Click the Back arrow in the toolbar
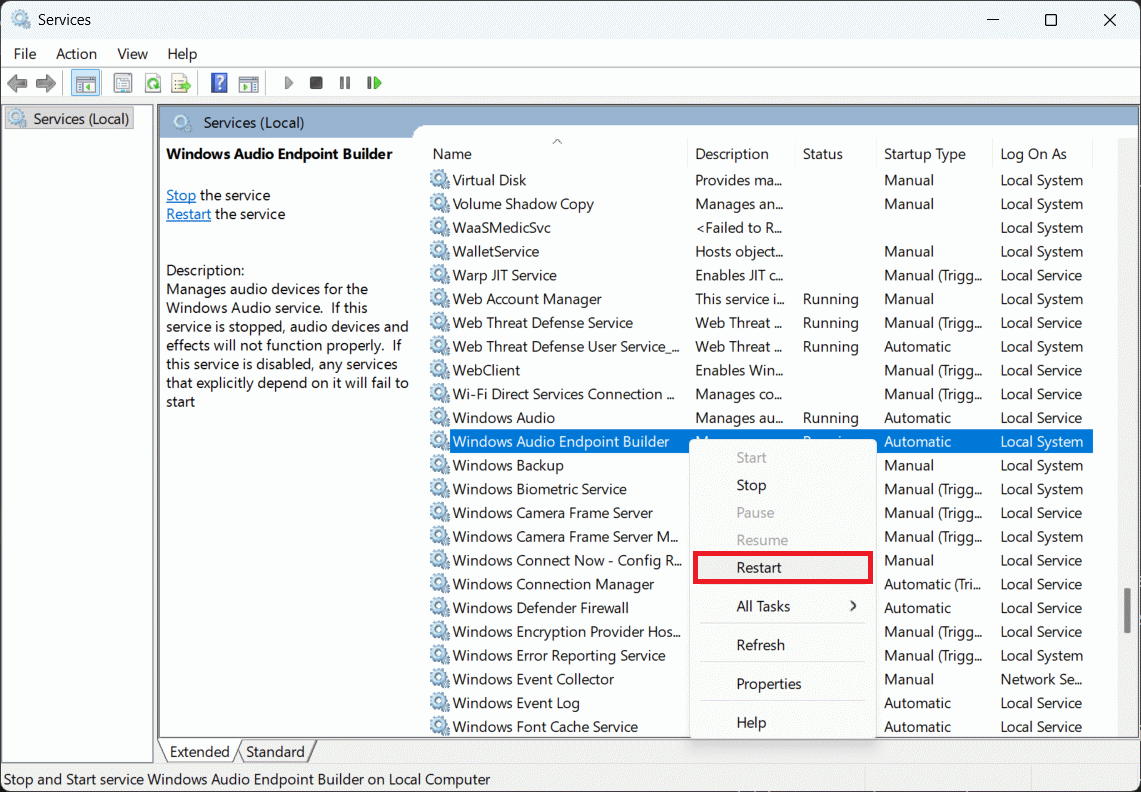The height and width of the screenshot is (792, 1141). [17, 83]
